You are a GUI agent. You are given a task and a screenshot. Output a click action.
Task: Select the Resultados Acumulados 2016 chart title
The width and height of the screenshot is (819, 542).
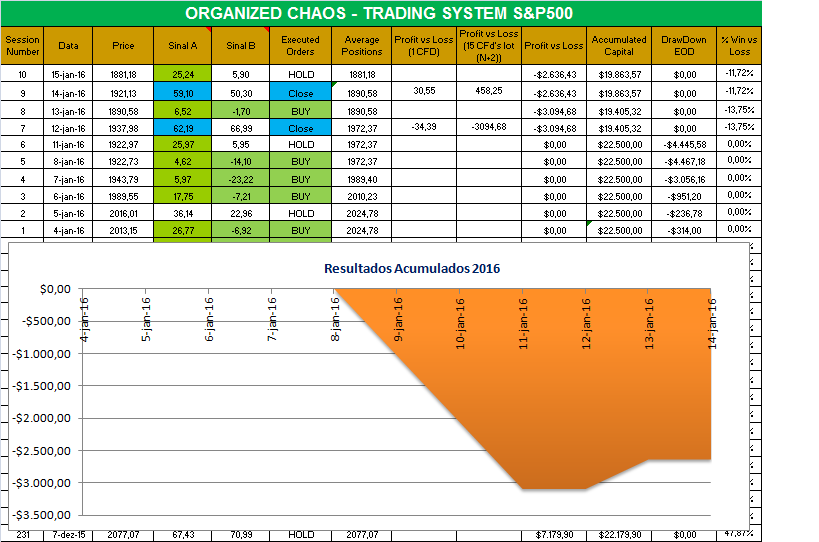click(412, 268)
